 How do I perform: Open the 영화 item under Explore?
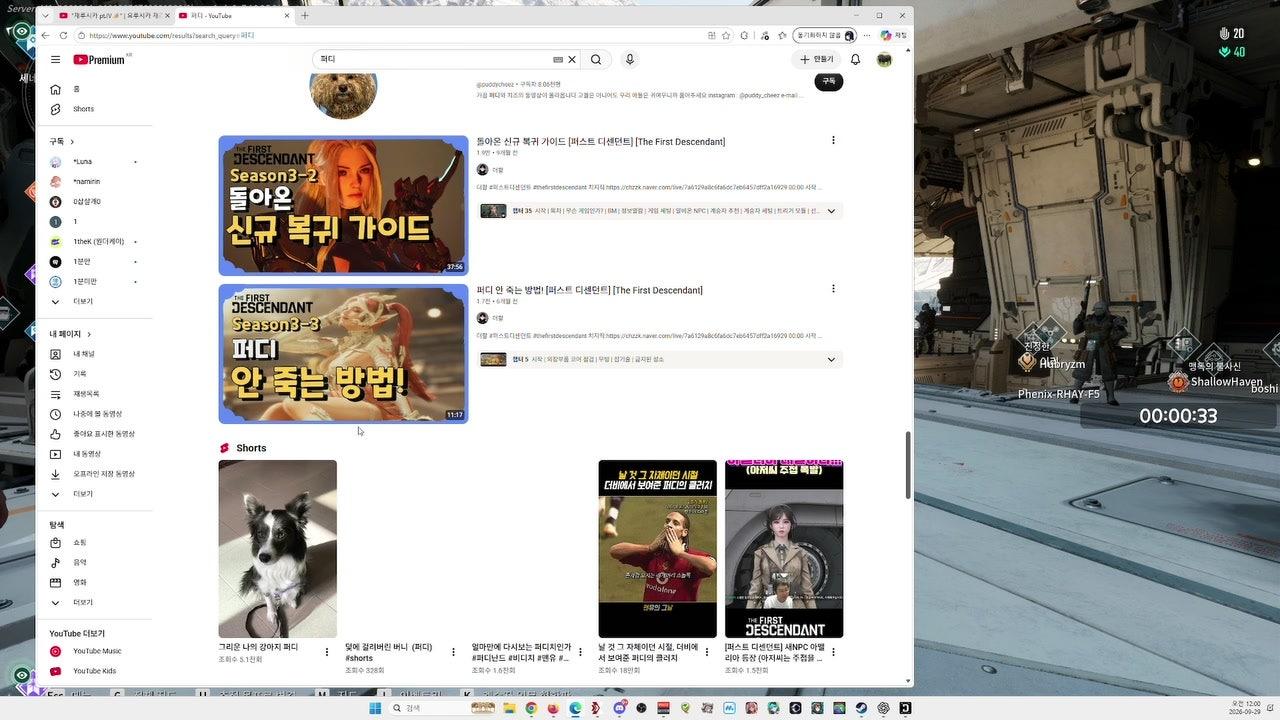pyautogui.click(x=94, y=583)
